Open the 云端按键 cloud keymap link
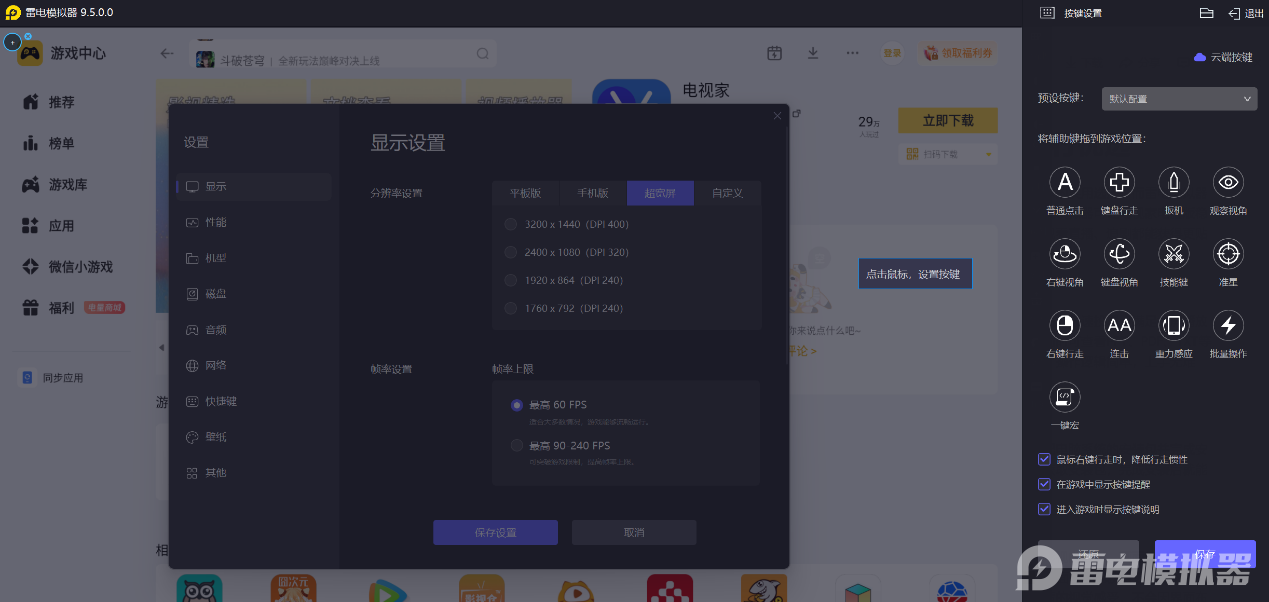The width and height of the screenshot is (1269, 602). click(x=1223, y=57)
